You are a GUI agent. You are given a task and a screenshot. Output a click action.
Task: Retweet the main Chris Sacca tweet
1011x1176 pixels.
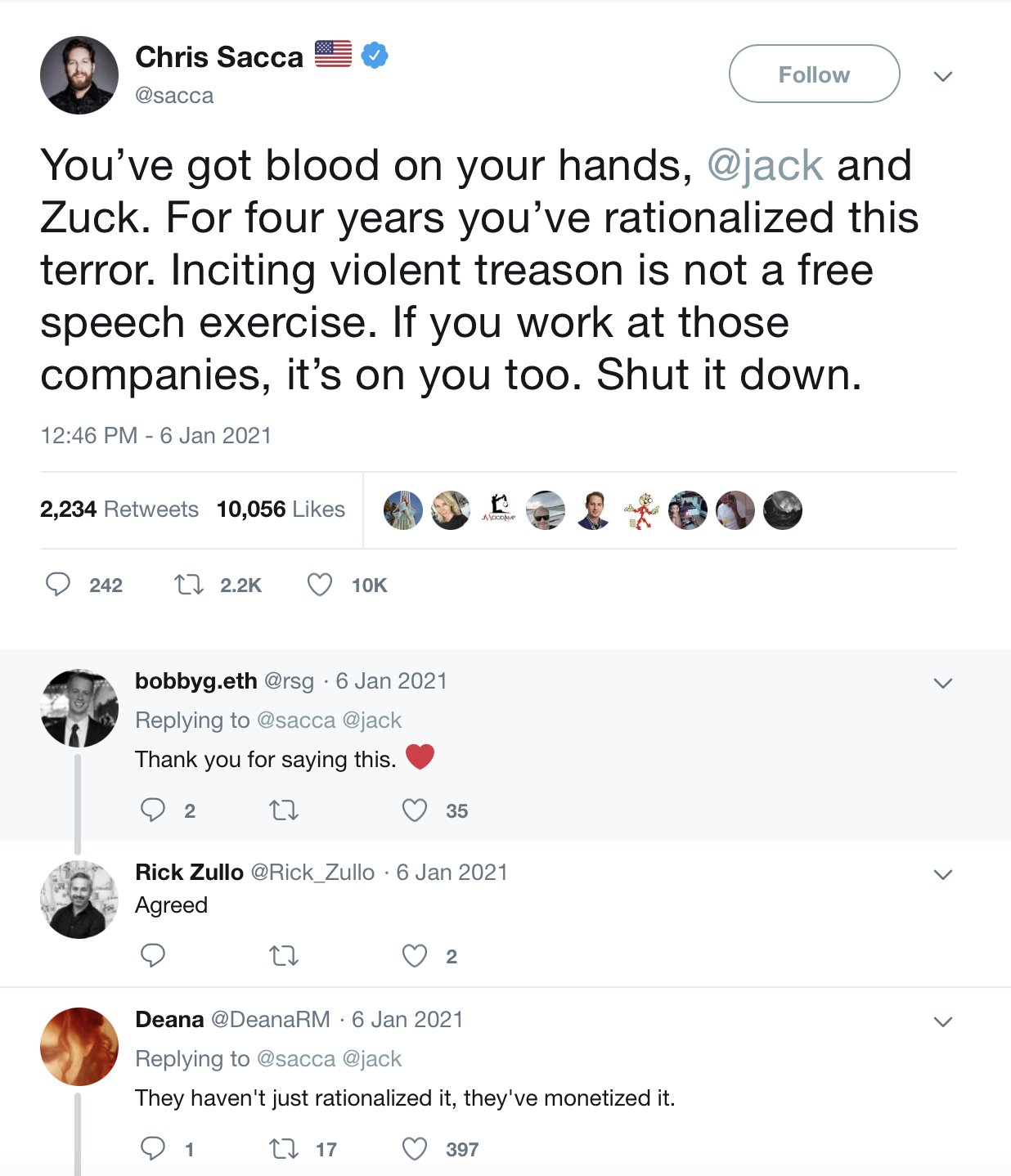[x=189, y=585]
